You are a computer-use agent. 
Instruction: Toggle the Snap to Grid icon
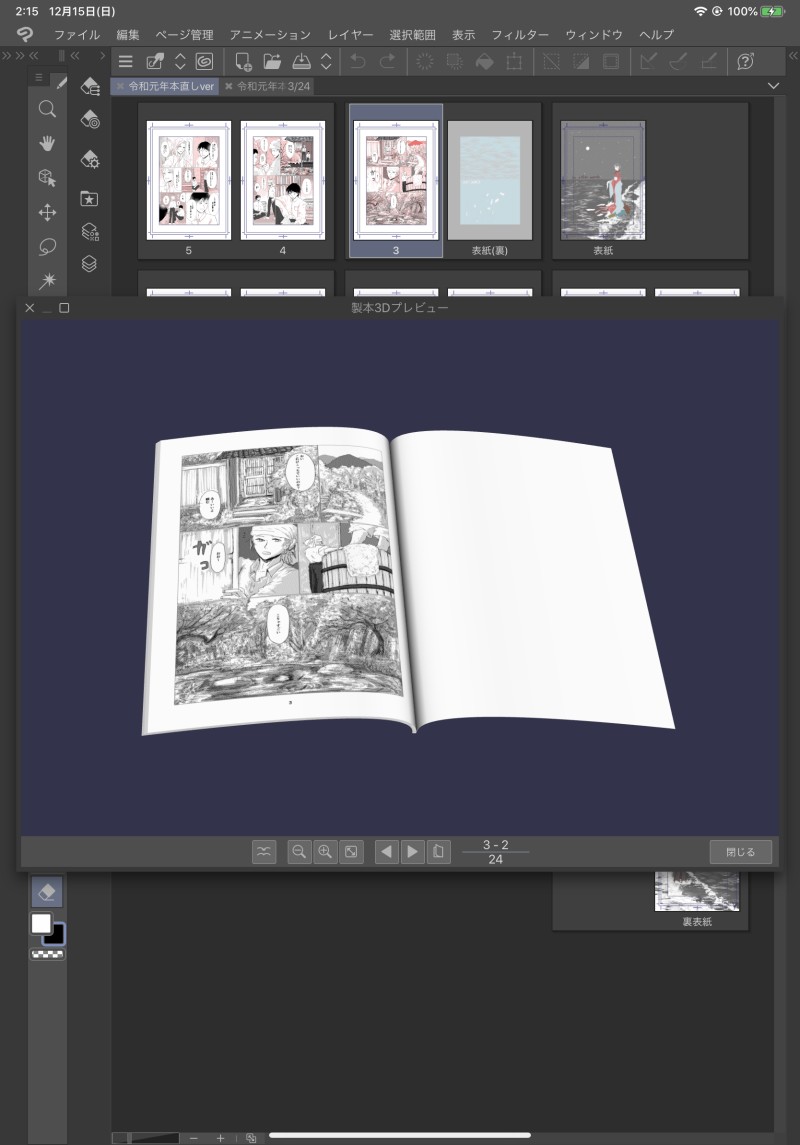pyautogui.click(x=708, y=62)
